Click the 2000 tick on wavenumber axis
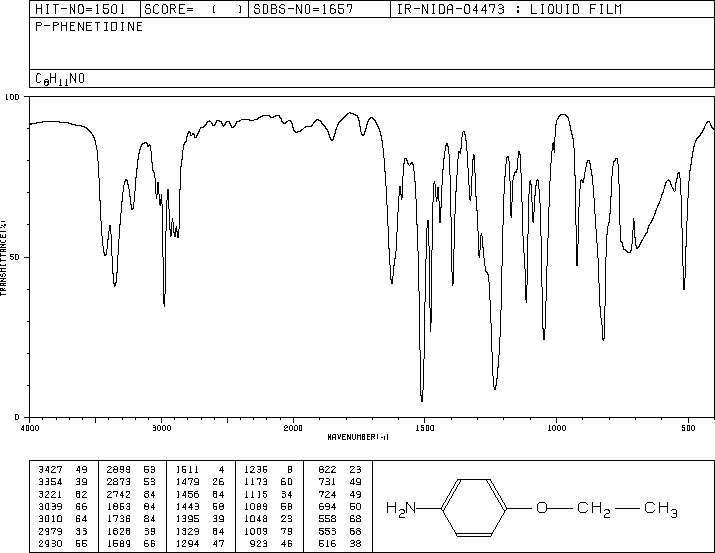 [x=292, y=427]
